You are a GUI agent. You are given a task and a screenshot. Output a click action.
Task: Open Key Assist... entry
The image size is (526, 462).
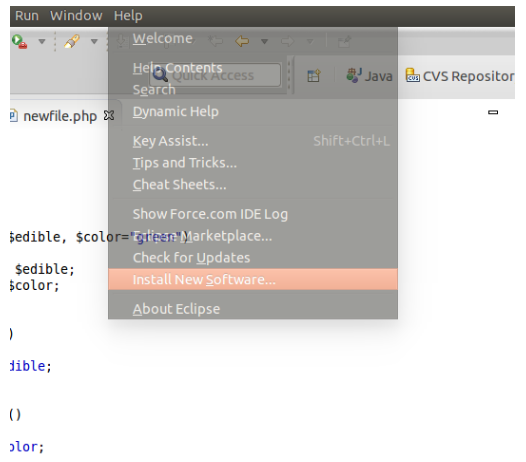[x=253, y=141]
